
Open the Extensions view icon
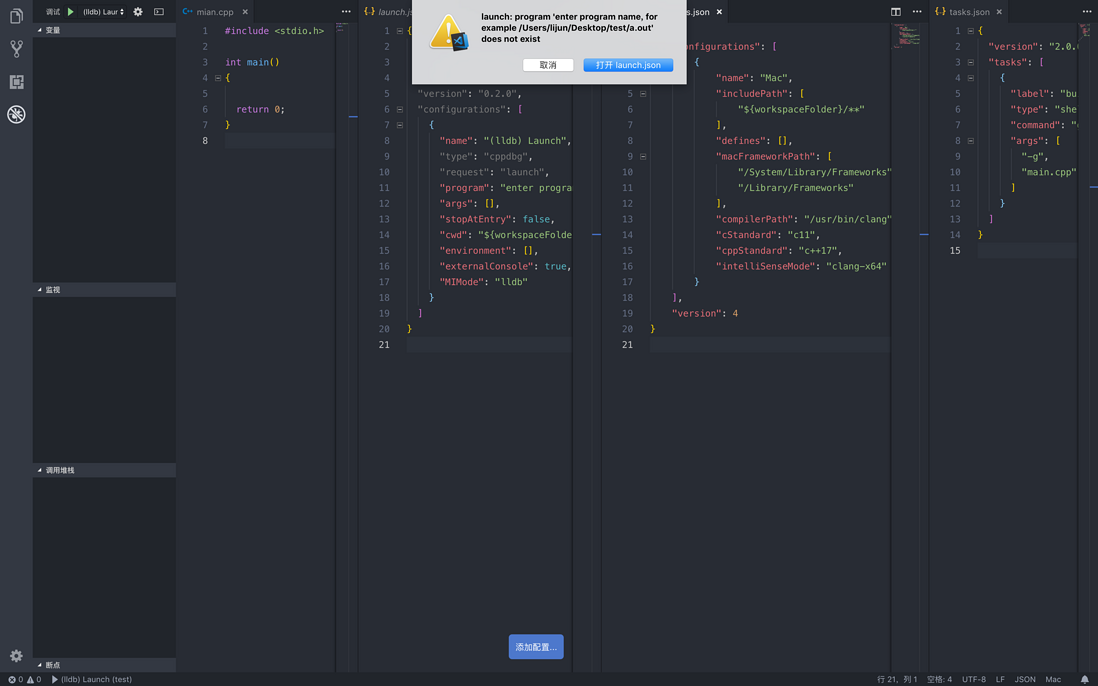tap(16, 82)
